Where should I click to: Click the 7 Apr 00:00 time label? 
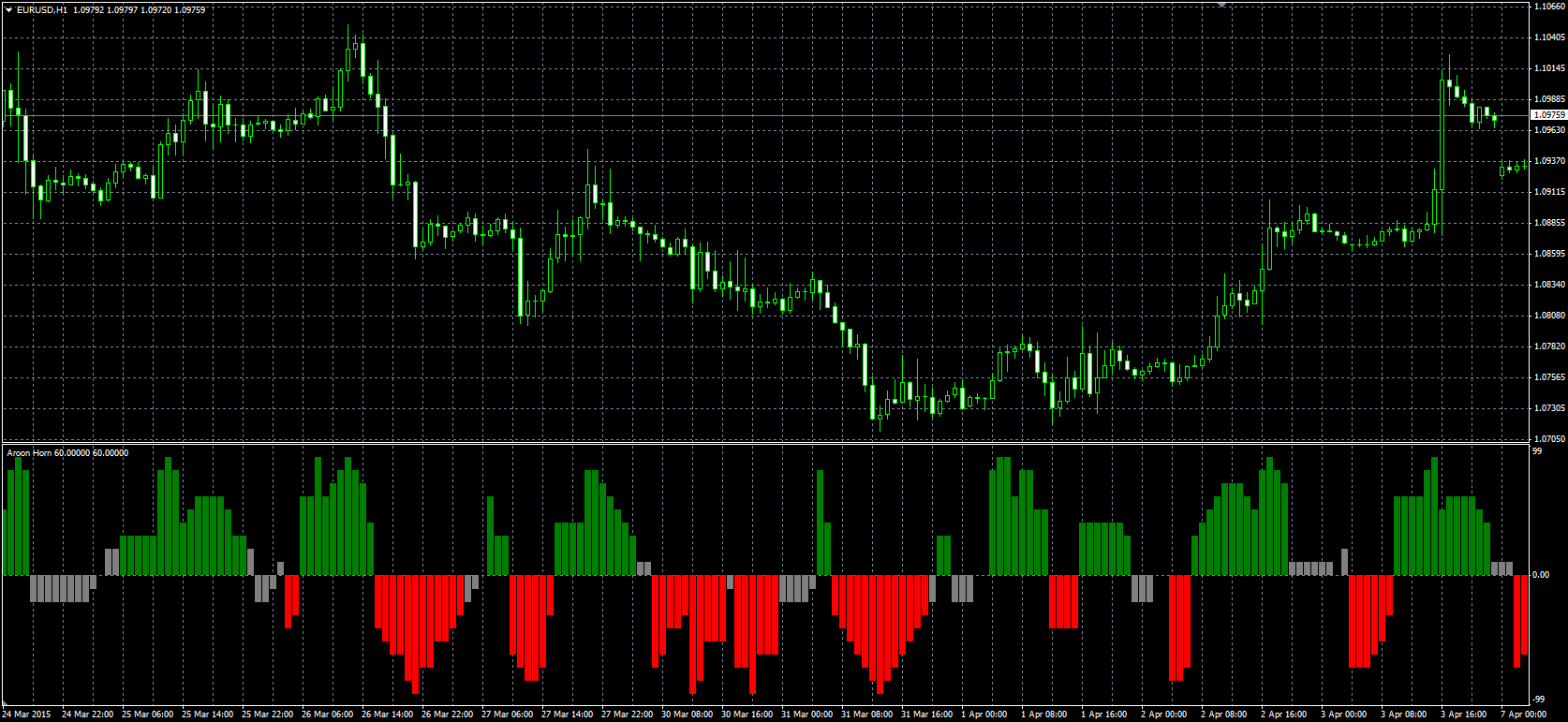(x=1524, y=715)
